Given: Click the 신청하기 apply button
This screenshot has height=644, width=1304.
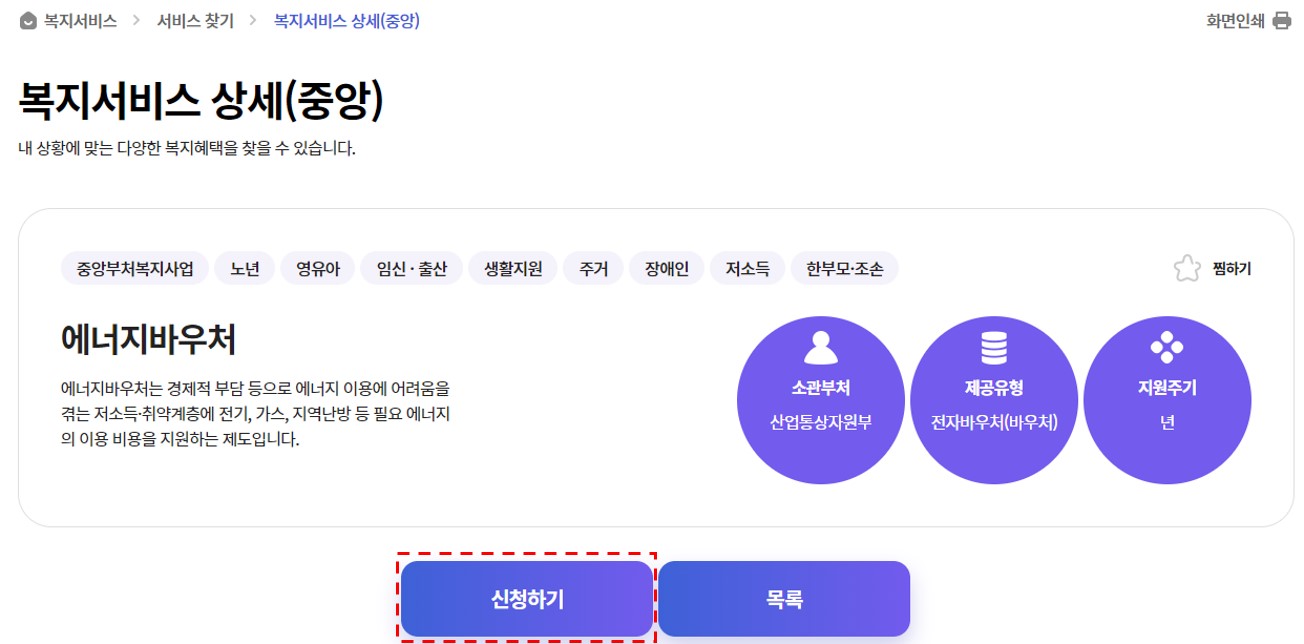Looking at the screenshot, I should (527, 599).
